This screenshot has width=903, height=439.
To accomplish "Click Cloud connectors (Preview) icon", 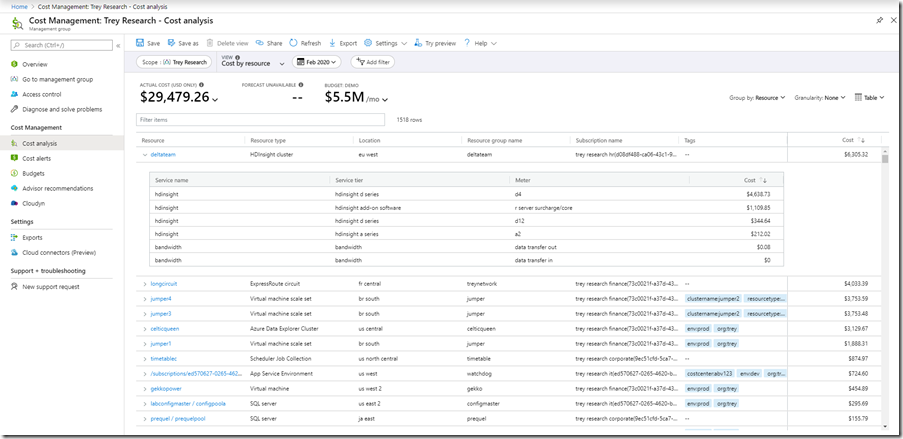I will pyautogui.click(x=14, y=252).
